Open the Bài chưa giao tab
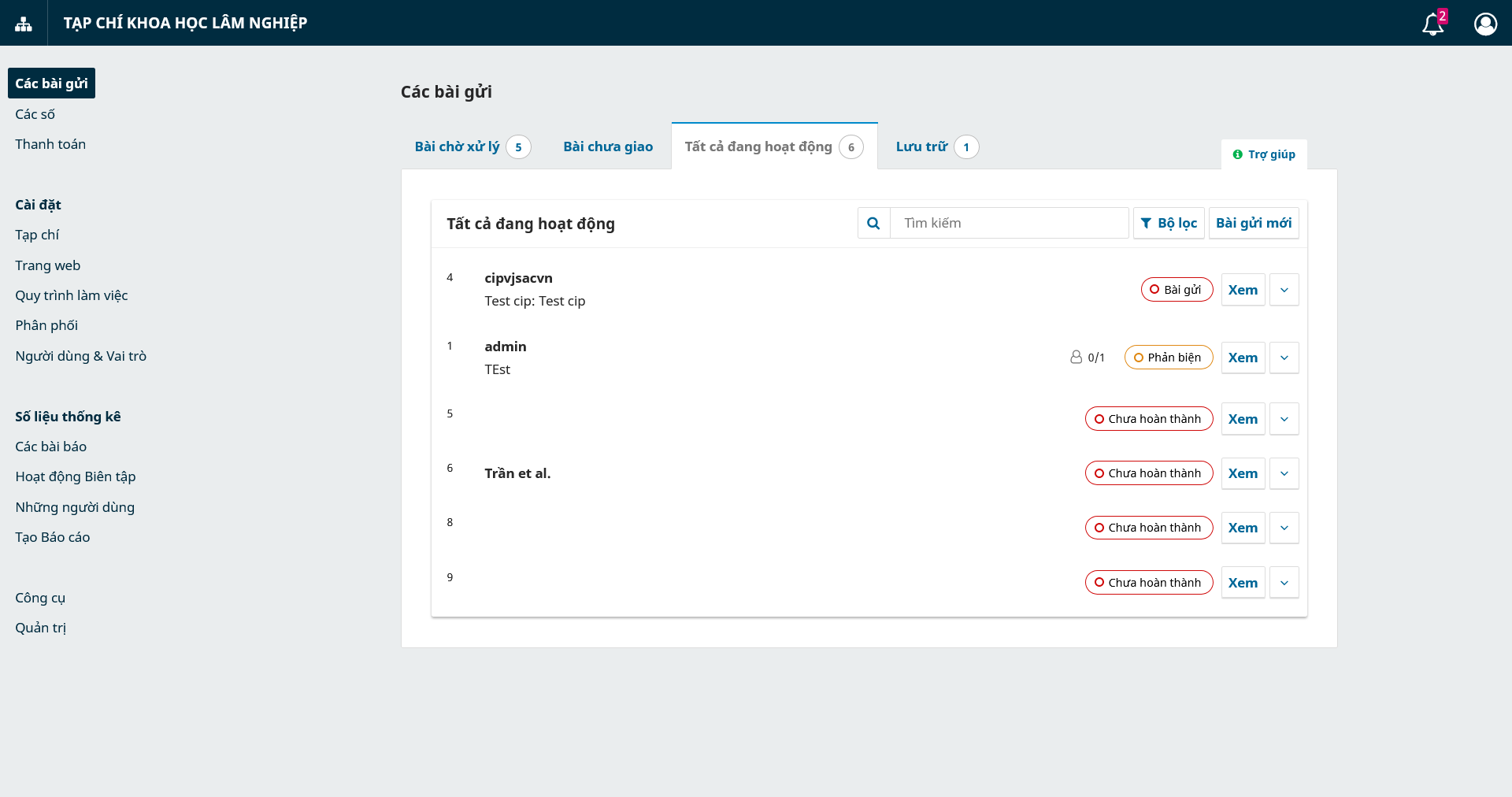Screen dimensions: 1512x797 coord(608,146)
